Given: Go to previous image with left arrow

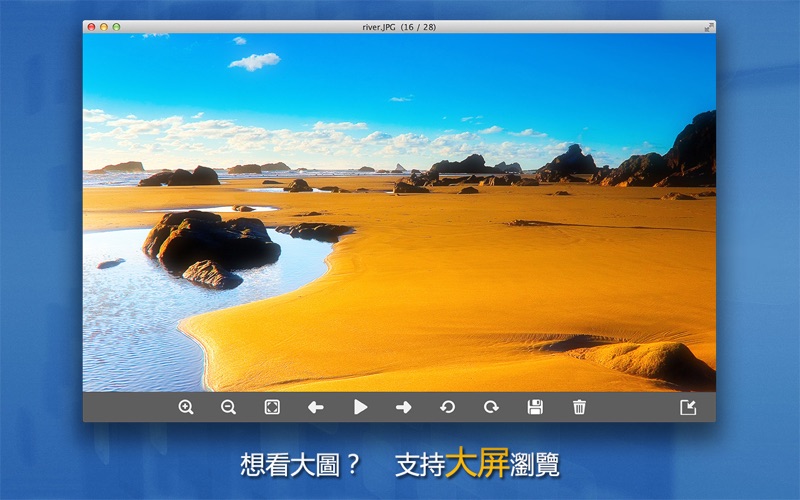Looking at the screenshot, I should 316,407.
